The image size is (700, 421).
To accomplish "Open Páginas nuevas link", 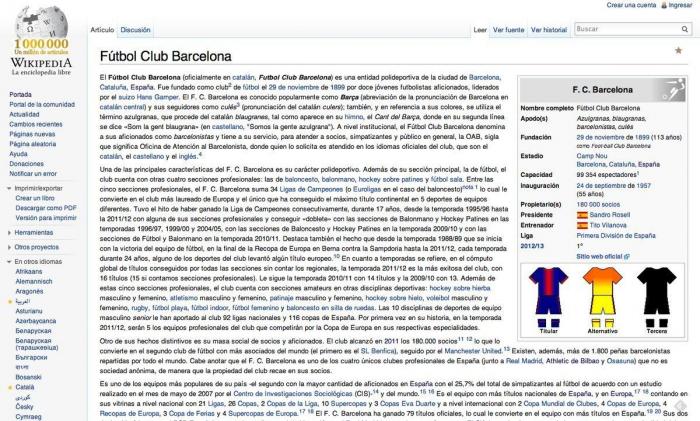I will point(32,134).
